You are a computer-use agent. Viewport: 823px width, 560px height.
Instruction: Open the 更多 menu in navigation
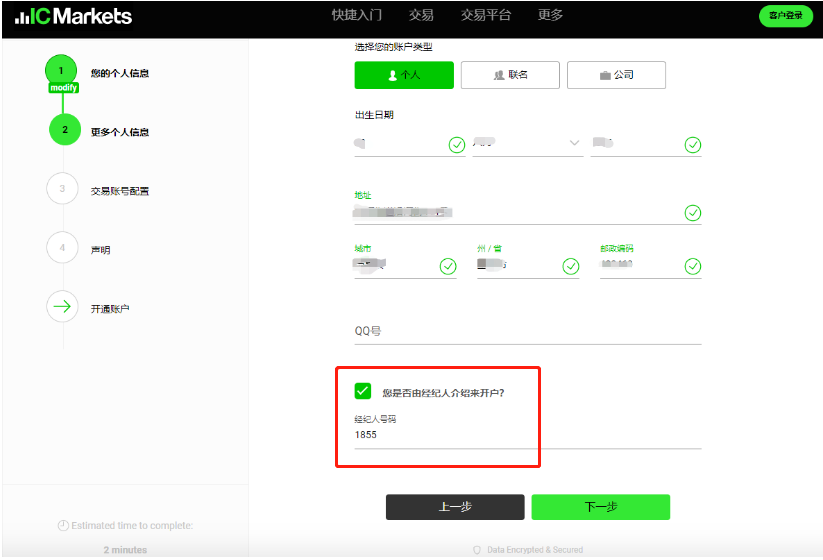click(x=550, y=15)
